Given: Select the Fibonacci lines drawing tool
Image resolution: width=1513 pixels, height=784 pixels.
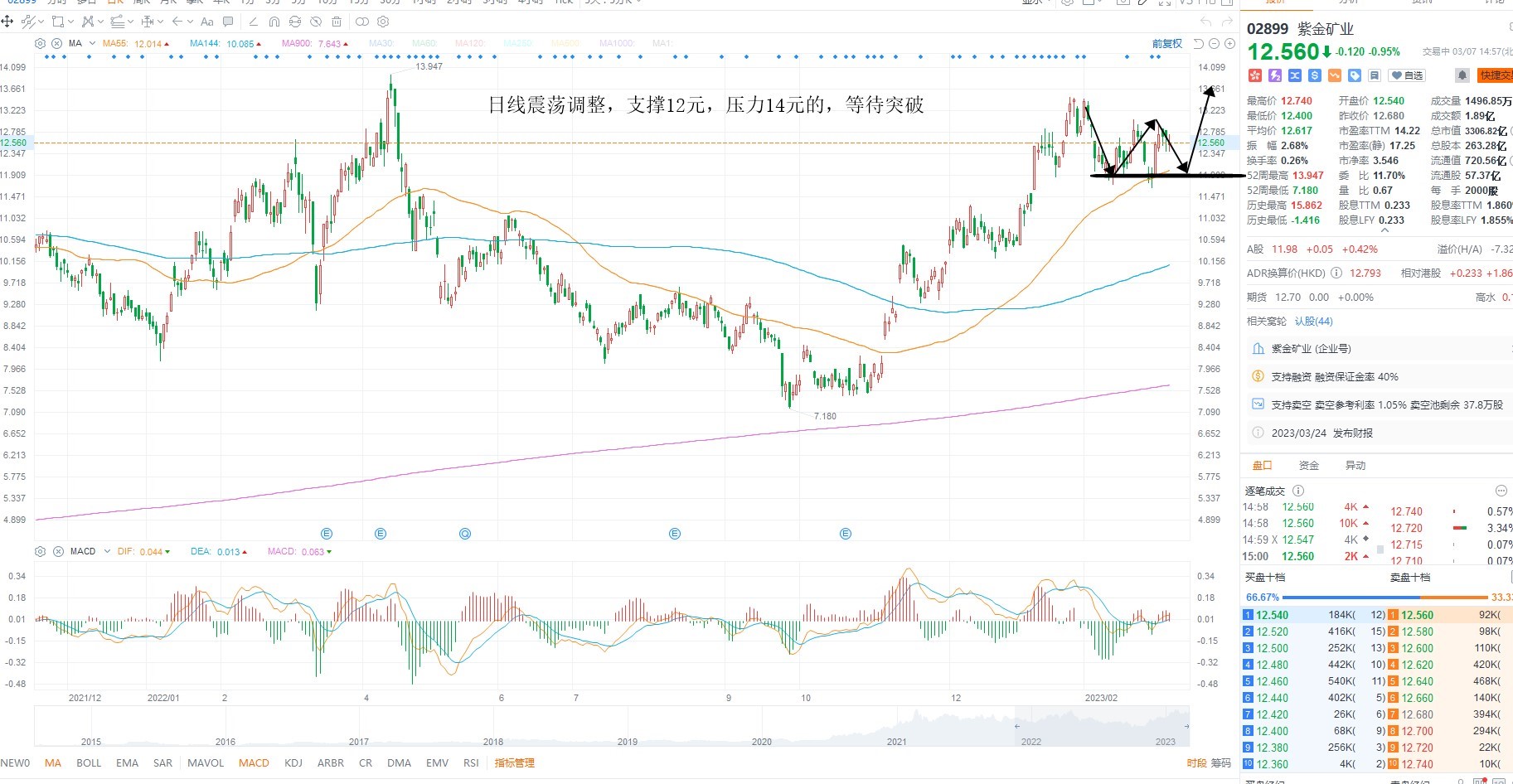Looking at the screenshot, I should point(117,22).
